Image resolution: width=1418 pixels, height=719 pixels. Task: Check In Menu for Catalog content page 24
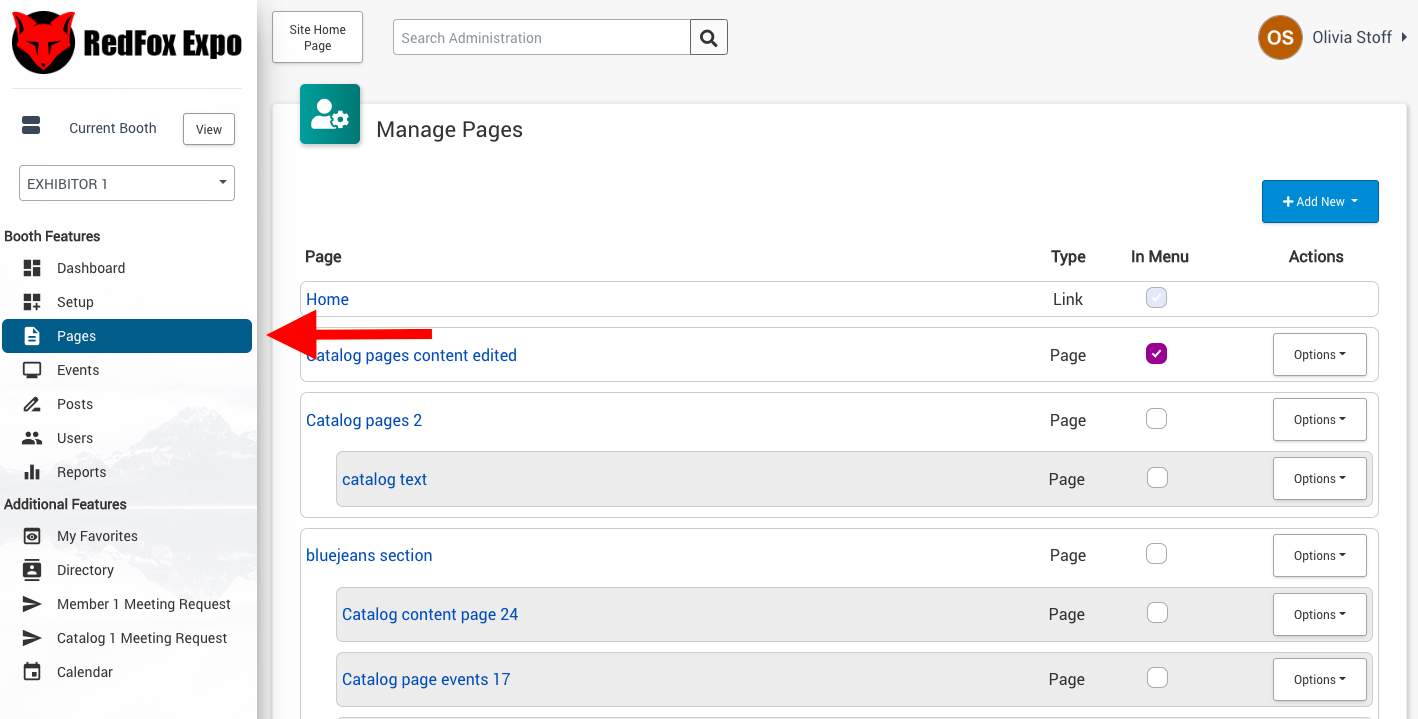coord(1157,612)
